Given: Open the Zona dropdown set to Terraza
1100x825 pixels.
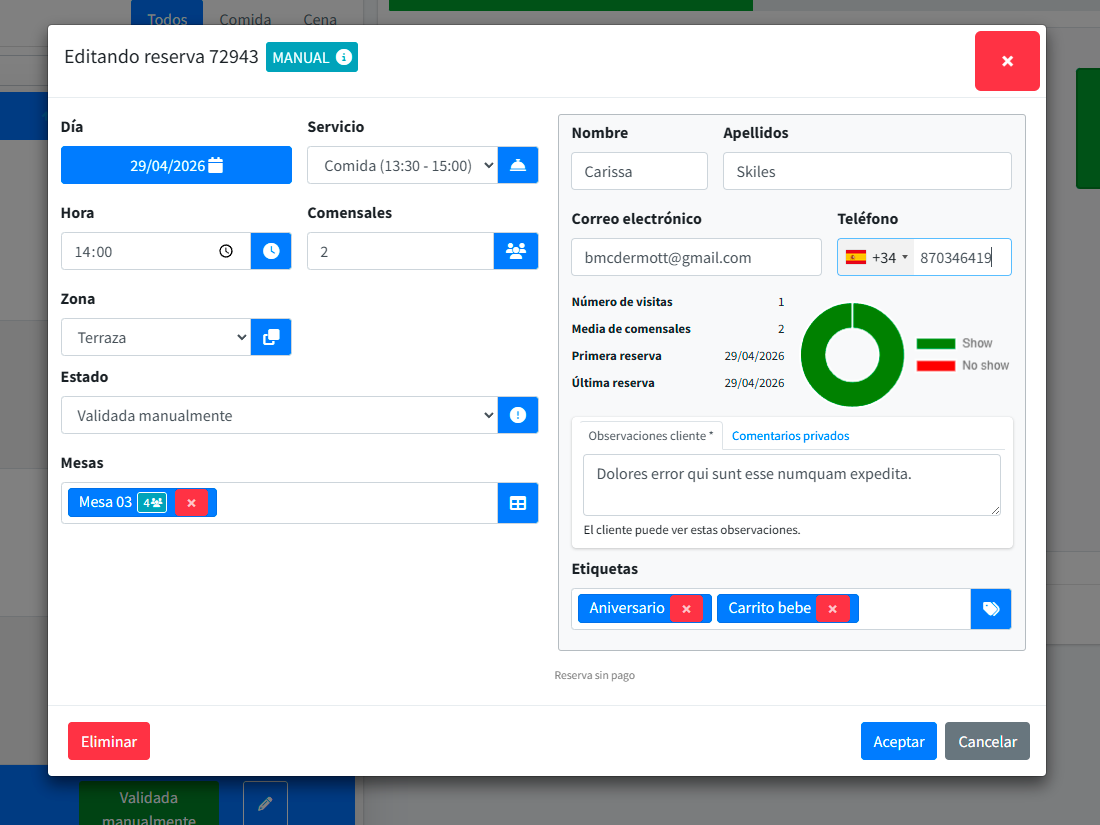Looking at the screenshot, I should 156,337.
